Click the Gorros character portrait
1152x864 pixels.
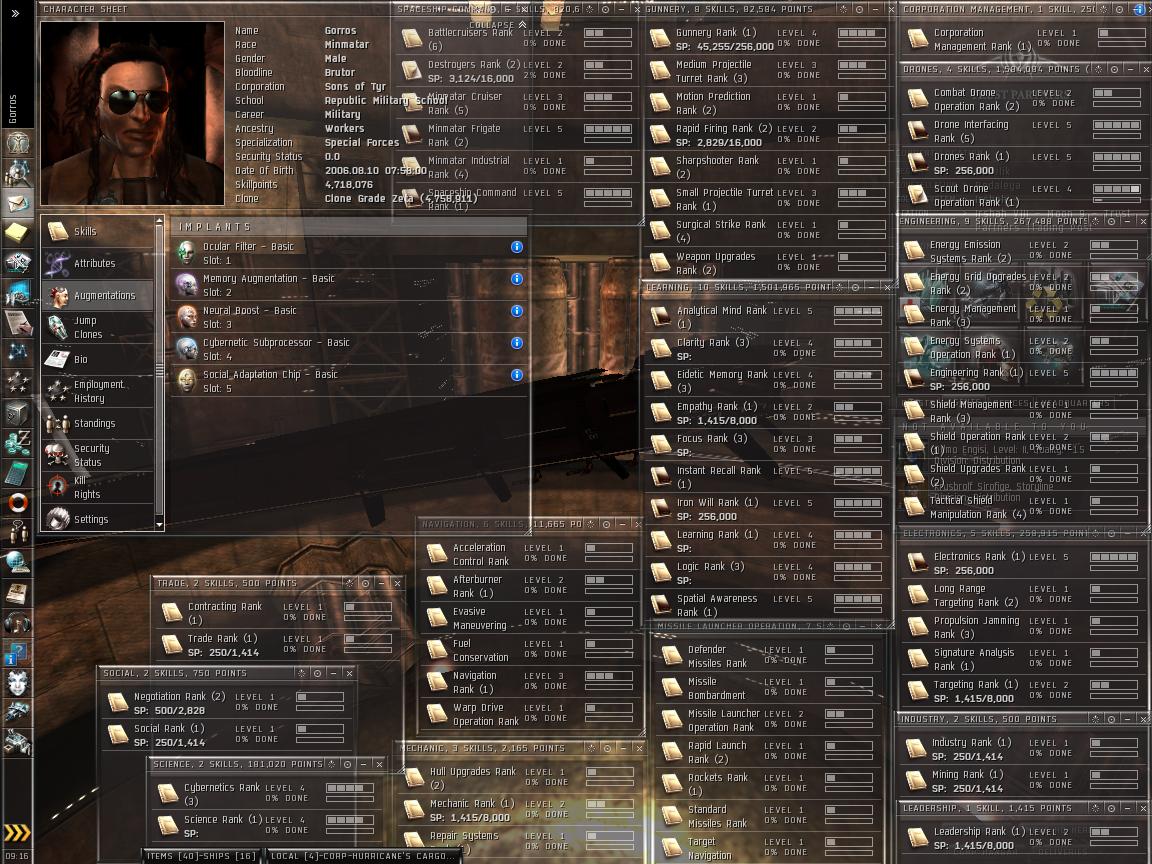point(132,113)
